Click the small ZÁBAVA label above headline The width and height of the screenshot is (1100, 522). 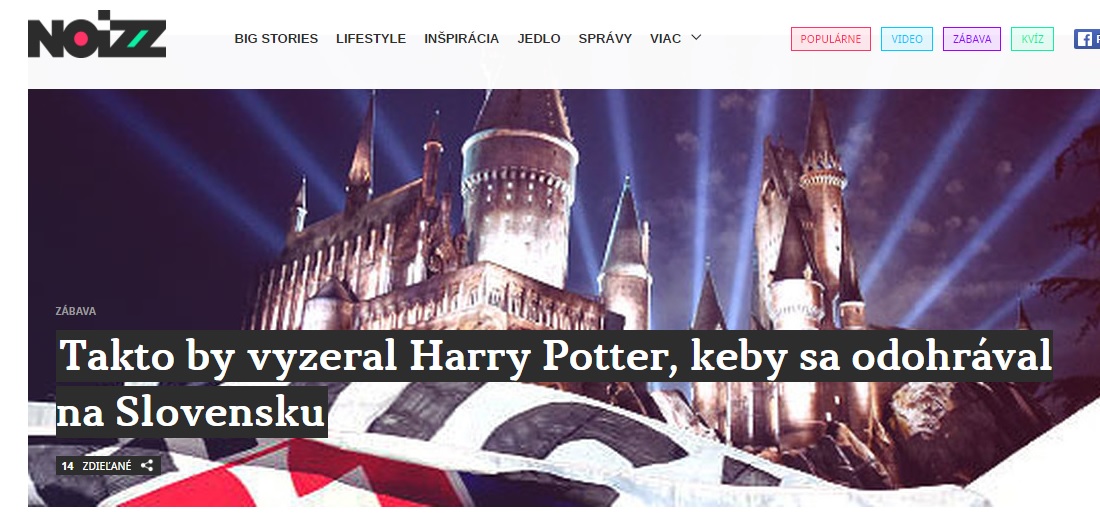[x=76, y=311]
